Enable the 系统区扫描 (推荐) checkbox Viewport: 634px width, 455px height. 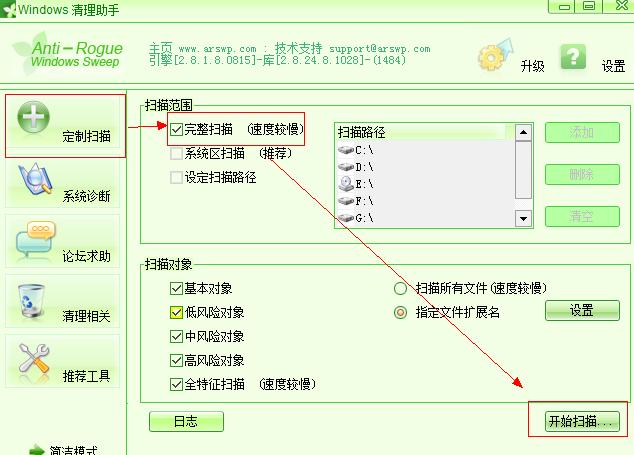pos(176,154)
